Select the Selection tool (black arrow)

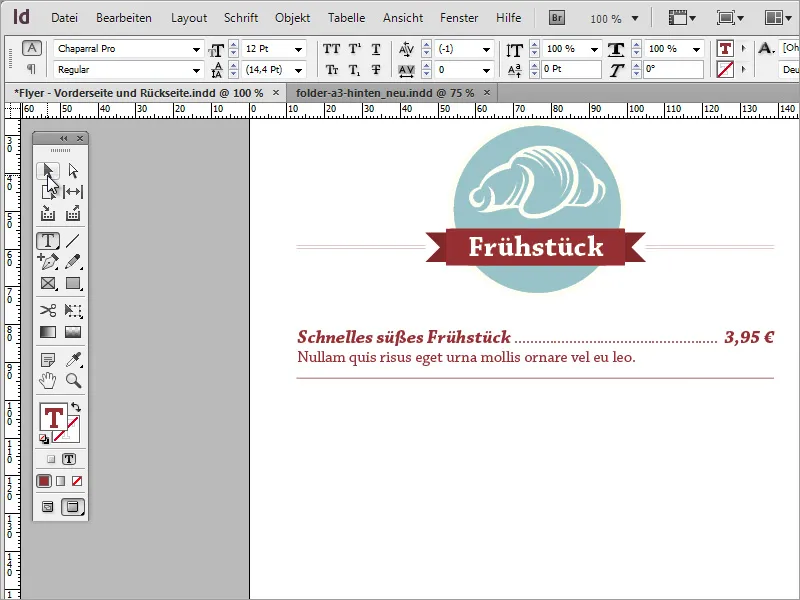(48, 170)
